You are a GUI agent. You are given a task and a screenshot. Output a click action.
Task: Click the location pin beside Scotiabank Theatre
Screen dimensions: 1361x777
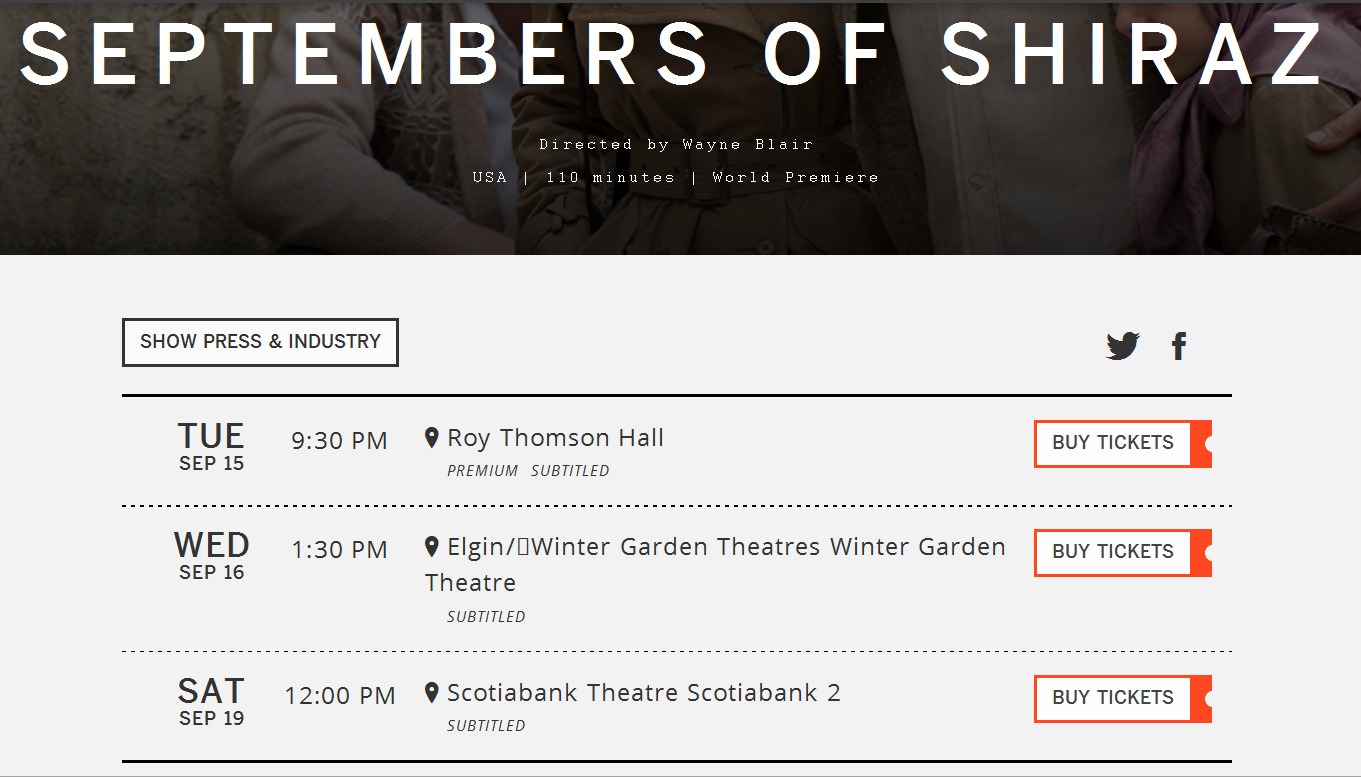(x=432, y=693)
